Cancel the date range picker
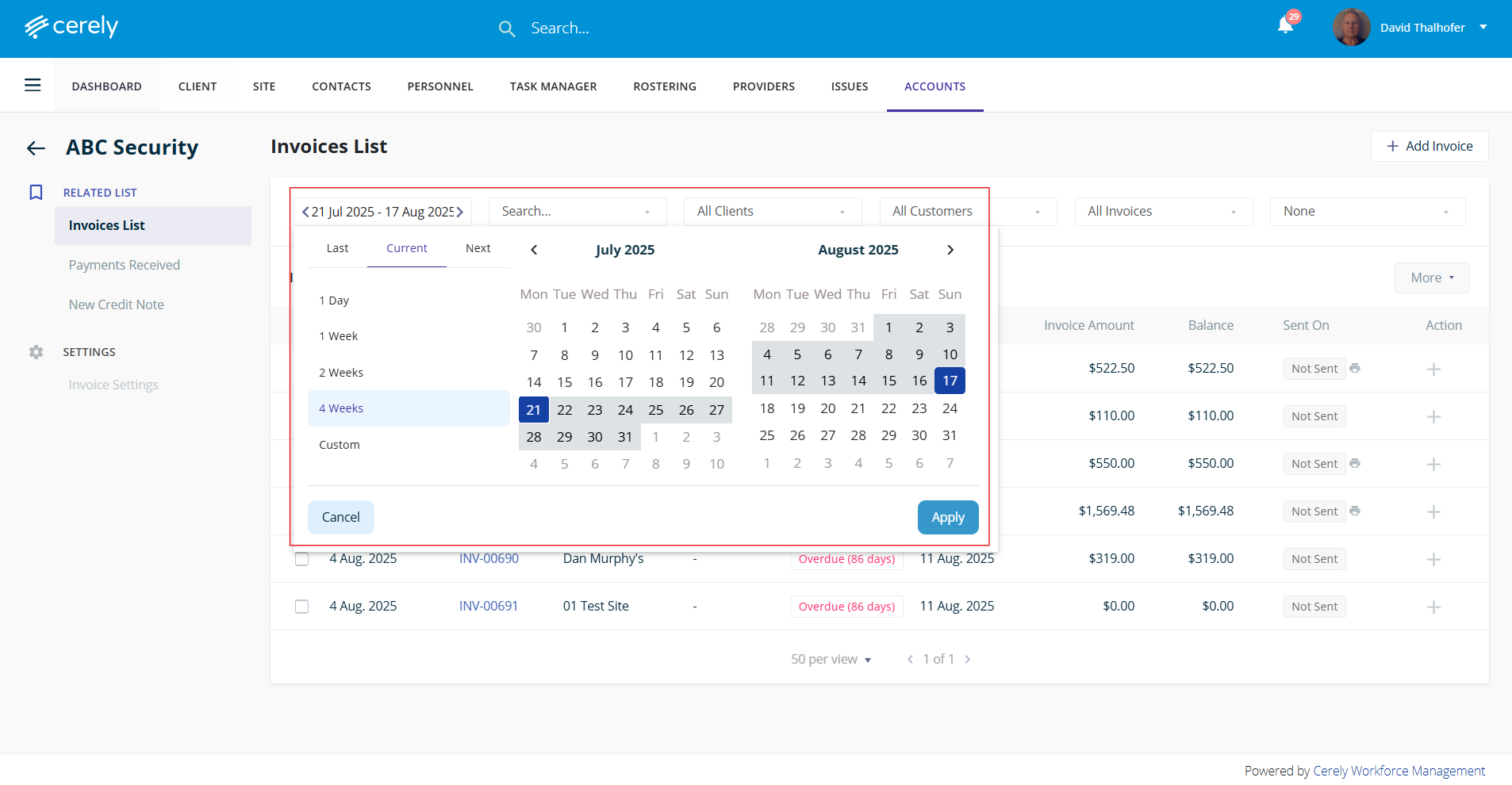The width and height of the screenshot is (1512, 785). (341, 517)
